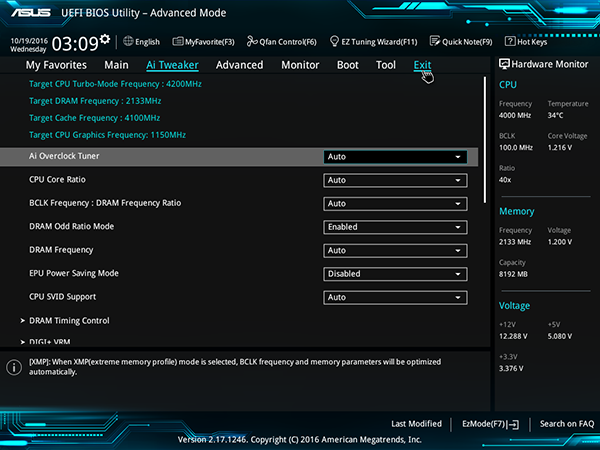
Task: Click the 34°C temperature value
Action: click(555, 115)
